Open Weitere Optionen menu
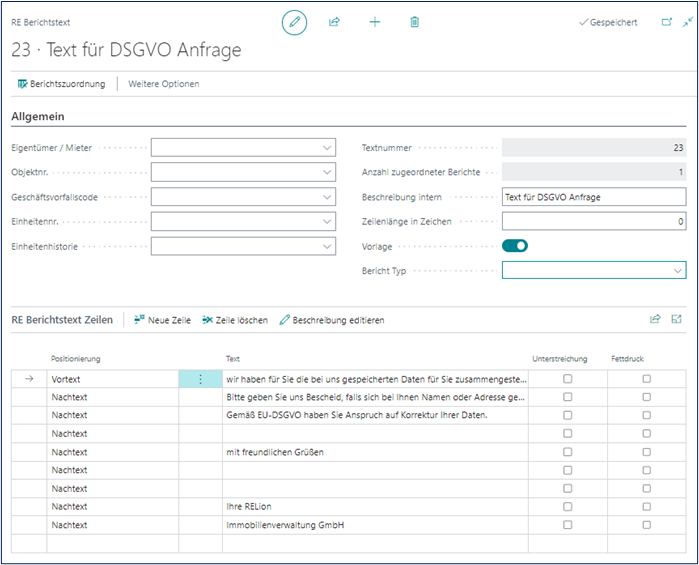699x565 pixels. (164, 84)
